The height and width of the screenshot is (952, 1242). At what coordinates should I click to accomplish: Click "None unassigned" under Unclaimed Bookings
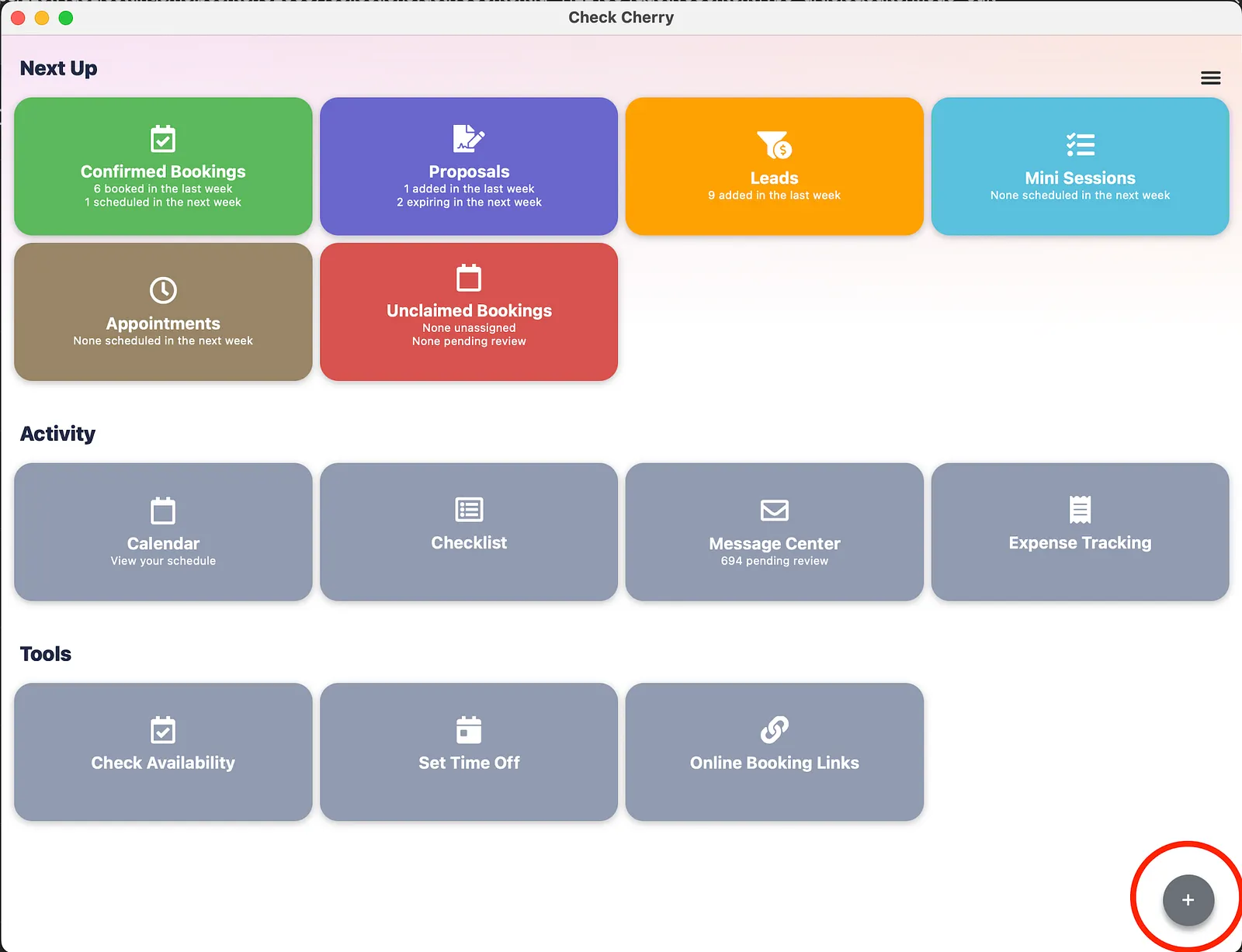469,328
